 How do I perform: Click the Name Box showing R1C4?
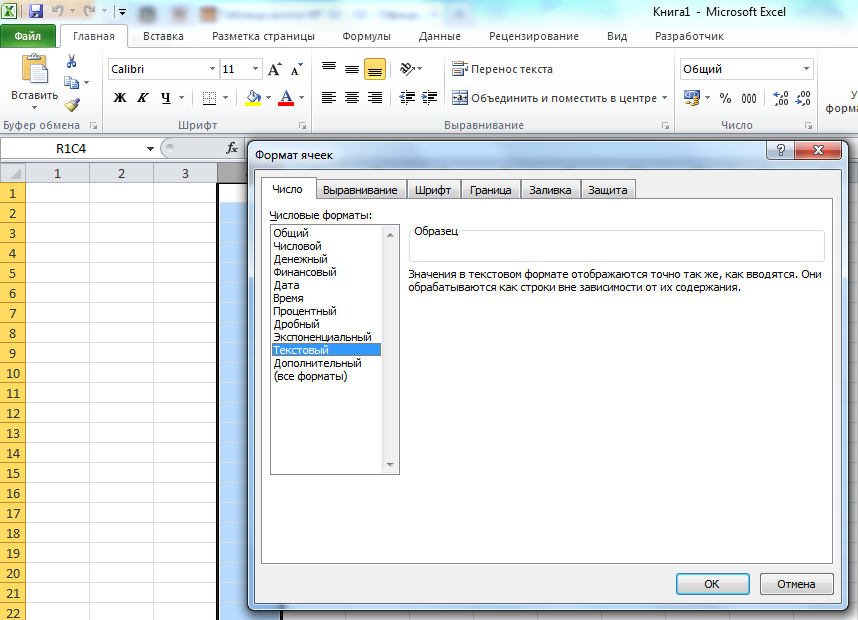(71, 149)
